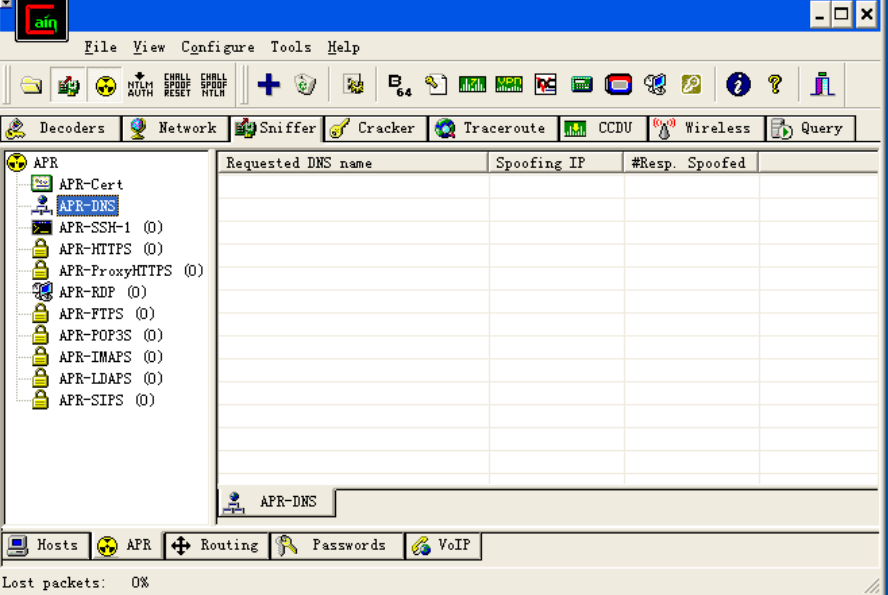Viewport: 888px width, 595px height.
Task: Click the Requested DNS name column header
Action: (x=353, y=163)
